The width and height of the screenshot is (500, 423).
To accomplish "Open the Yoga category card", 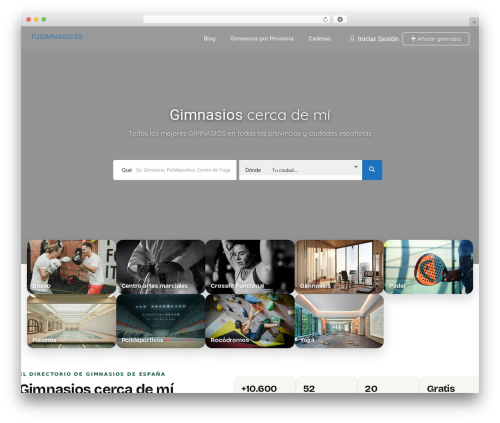I will point(339,321).
